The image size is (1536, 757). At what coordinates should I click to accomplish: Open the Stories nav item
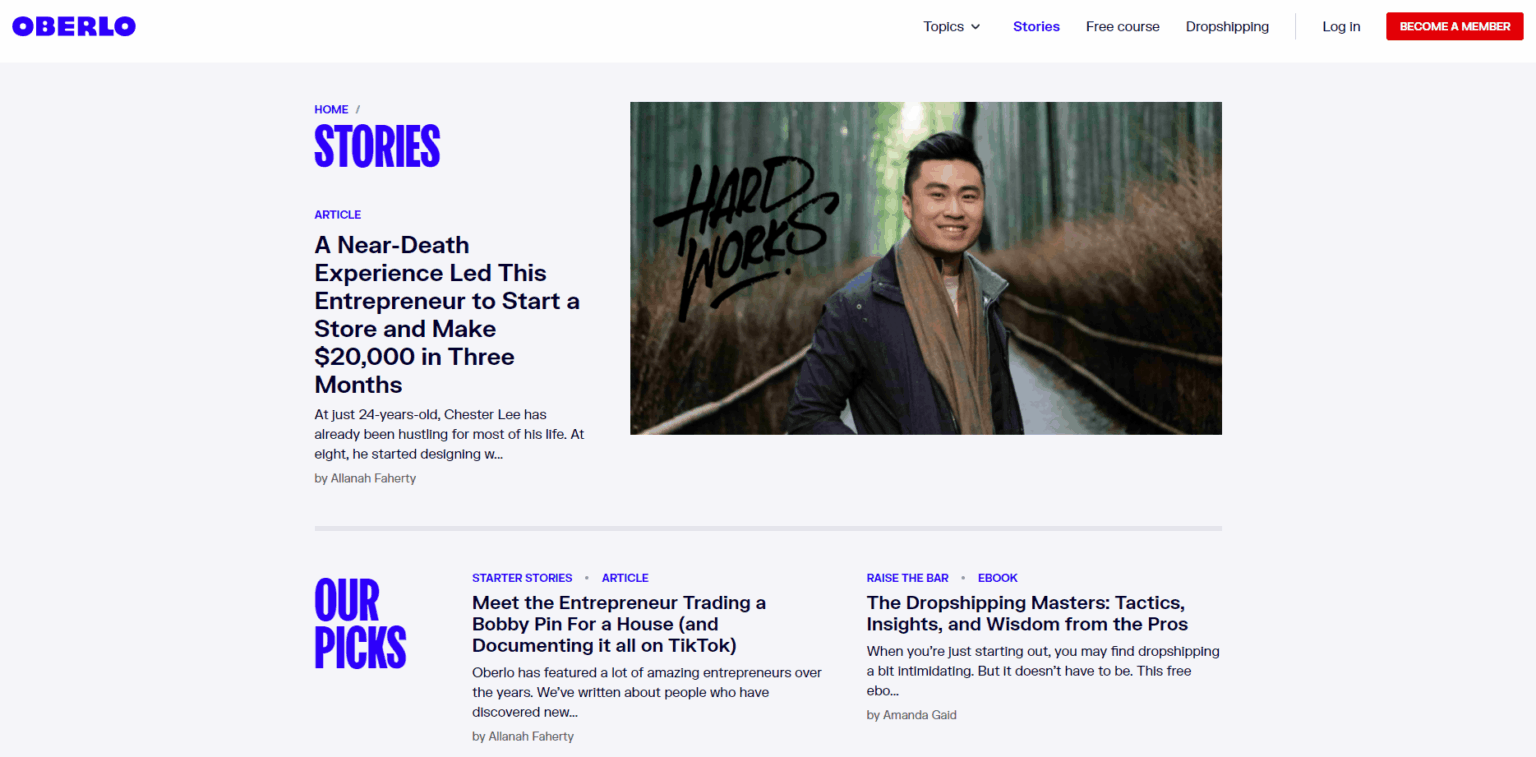coord(1036,27)
